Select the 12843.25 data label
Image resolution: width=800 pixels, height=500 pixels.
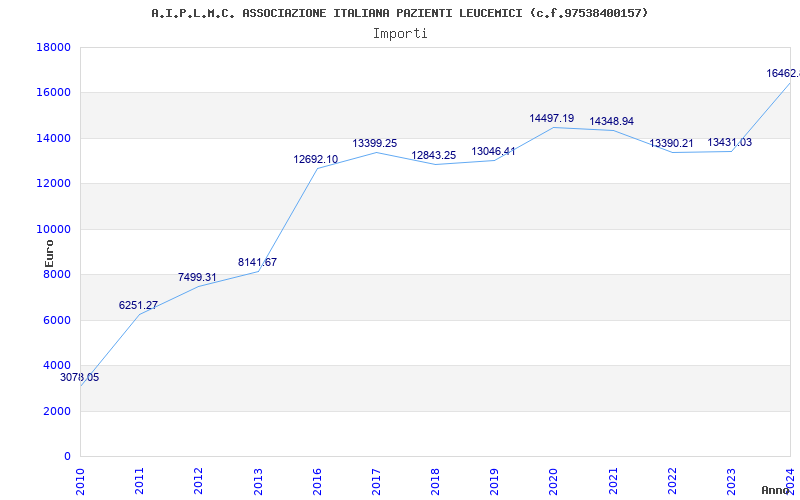[434, 156]
